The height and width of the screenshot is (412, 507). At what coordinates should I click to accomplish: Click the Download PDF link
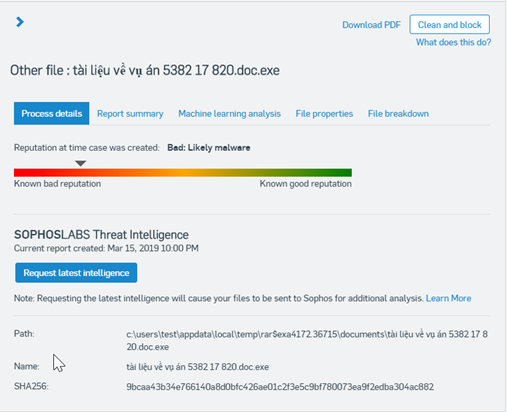pyautogui.click(x=371, y=25)
